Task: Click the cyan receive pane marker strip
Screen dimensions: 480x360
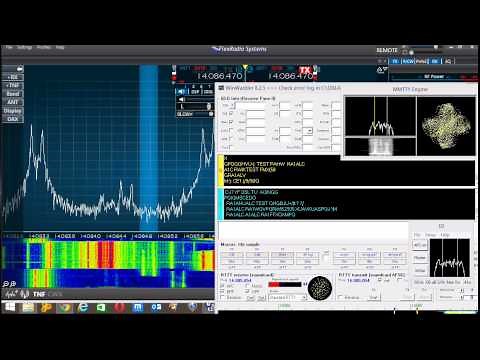Action: coord(220,204)
